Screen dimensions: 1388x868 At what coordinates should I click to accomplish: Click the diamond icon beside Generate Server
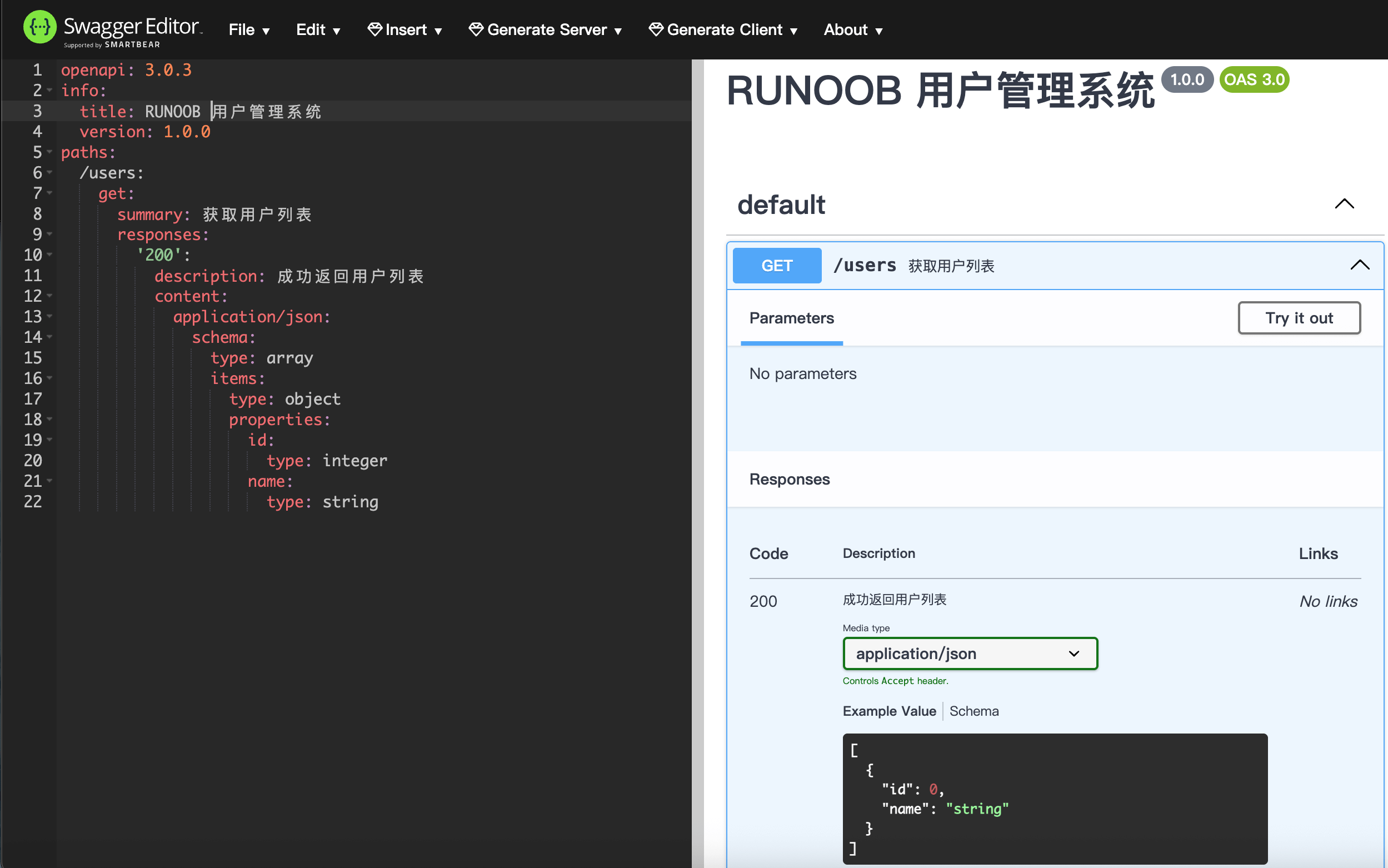[x=475, y=29]
